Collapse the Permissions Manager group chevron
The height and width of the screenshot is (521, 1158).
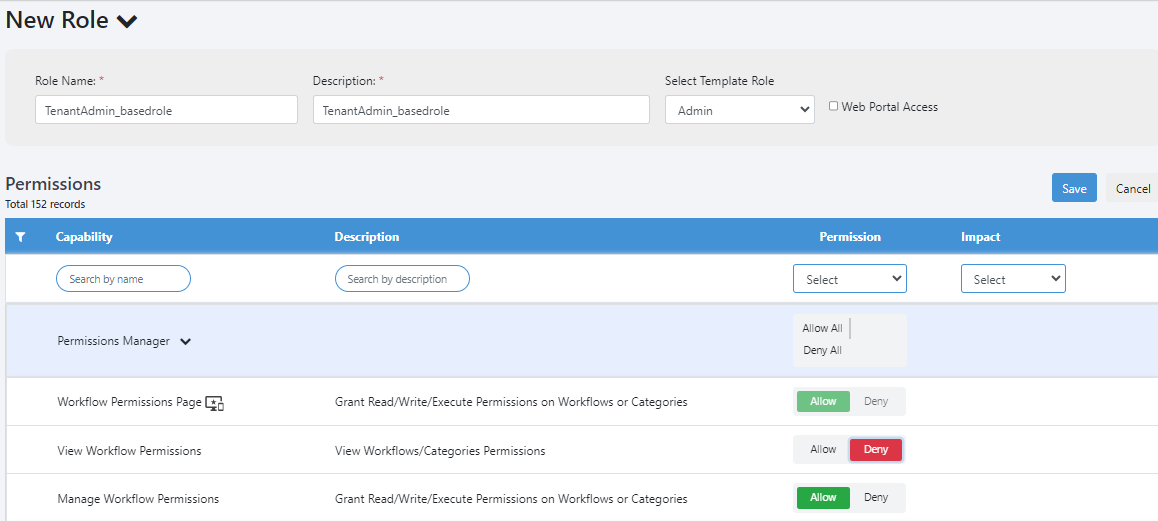[x=185, y=341]
